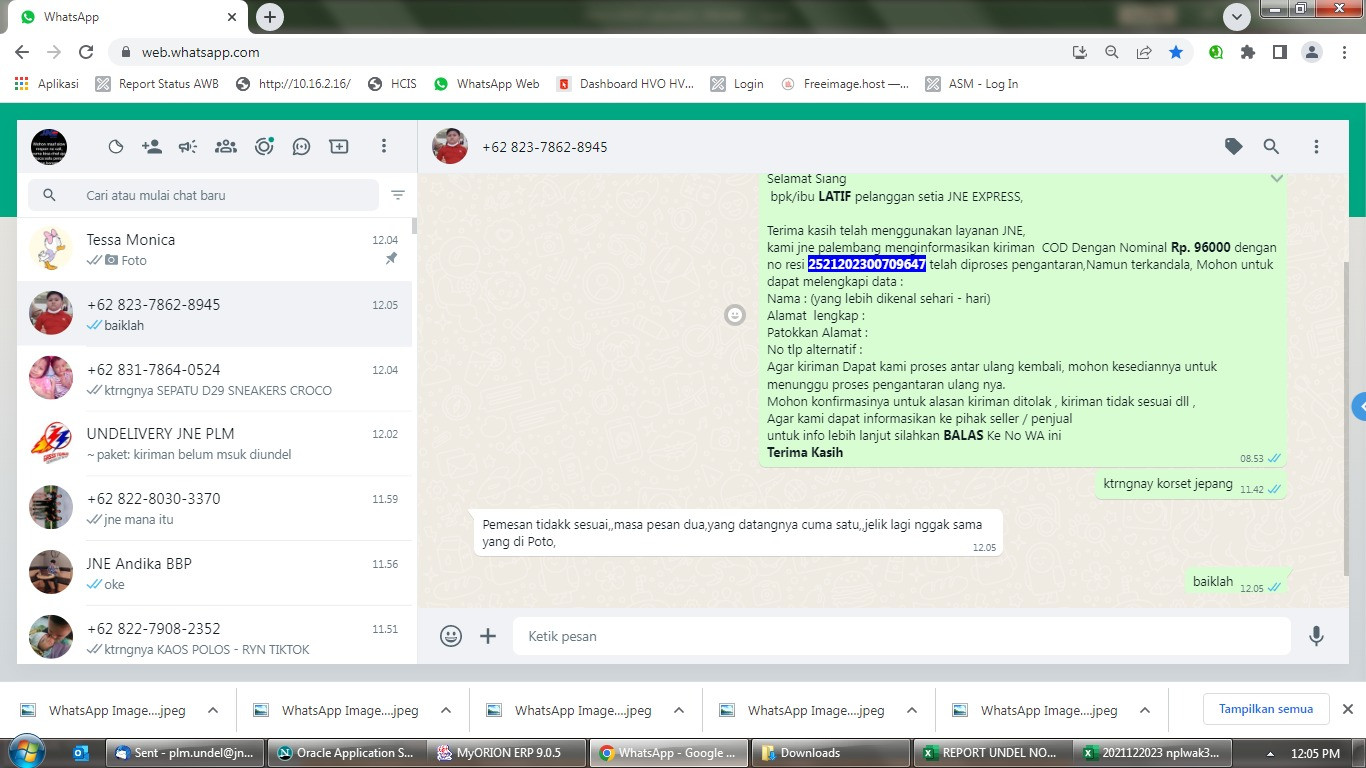
Task: Open the Windows Start button
Action: [x=25, y=752]
